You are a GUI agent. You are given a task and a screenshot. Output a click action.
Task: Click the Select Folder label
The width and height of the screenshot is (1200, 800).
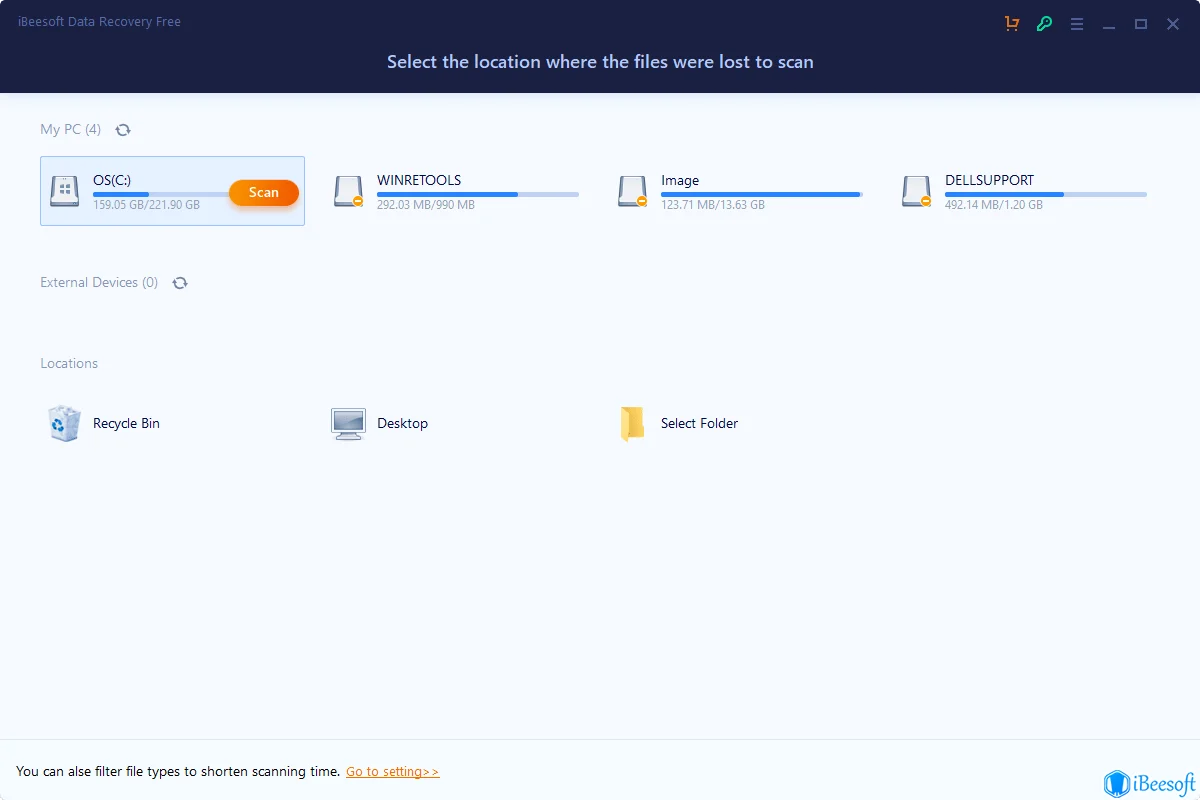699,424
